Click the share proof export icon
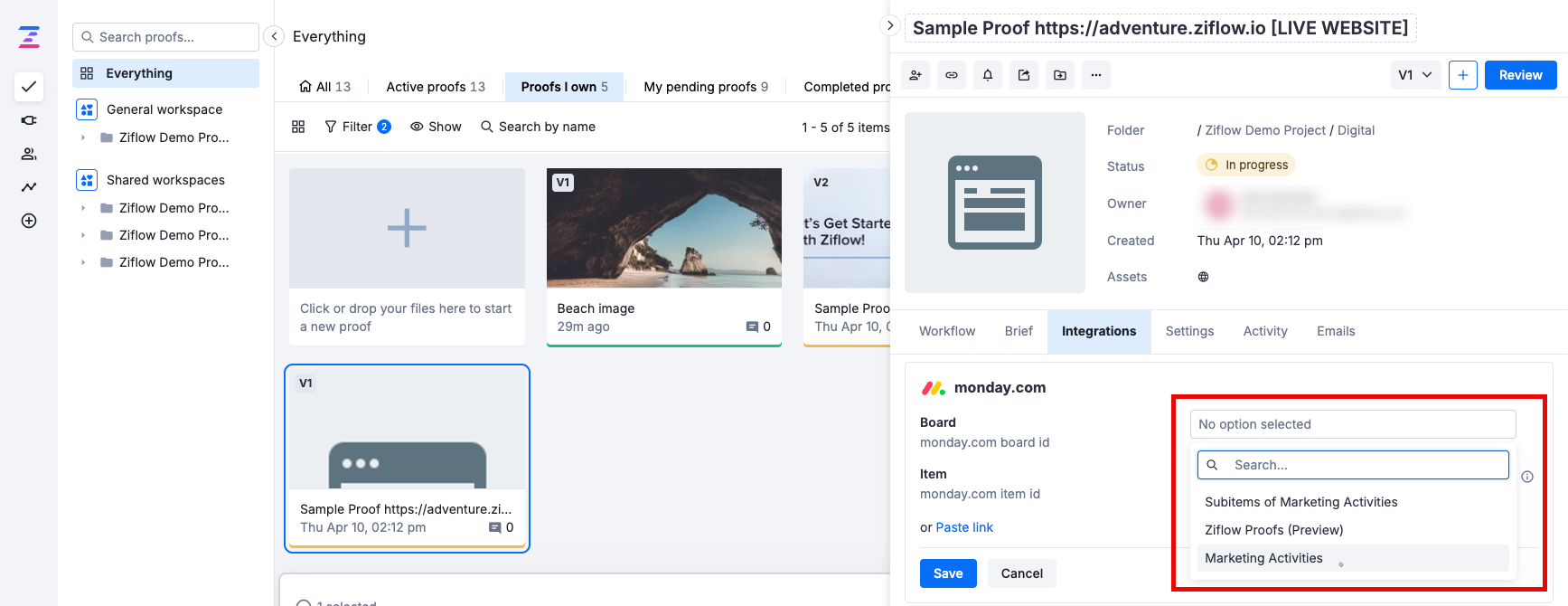Screen dimensions: 1568x606 pyautogui.click(x=1024, y=75)
